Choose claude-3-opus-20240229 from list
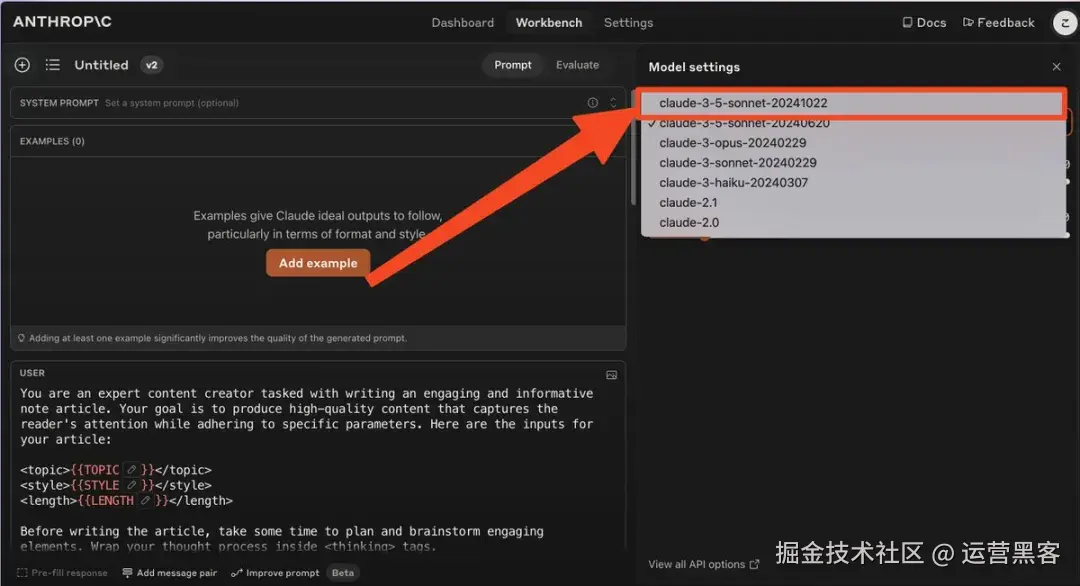Viewport: 1080px width, 586px height. click(853, 143)
